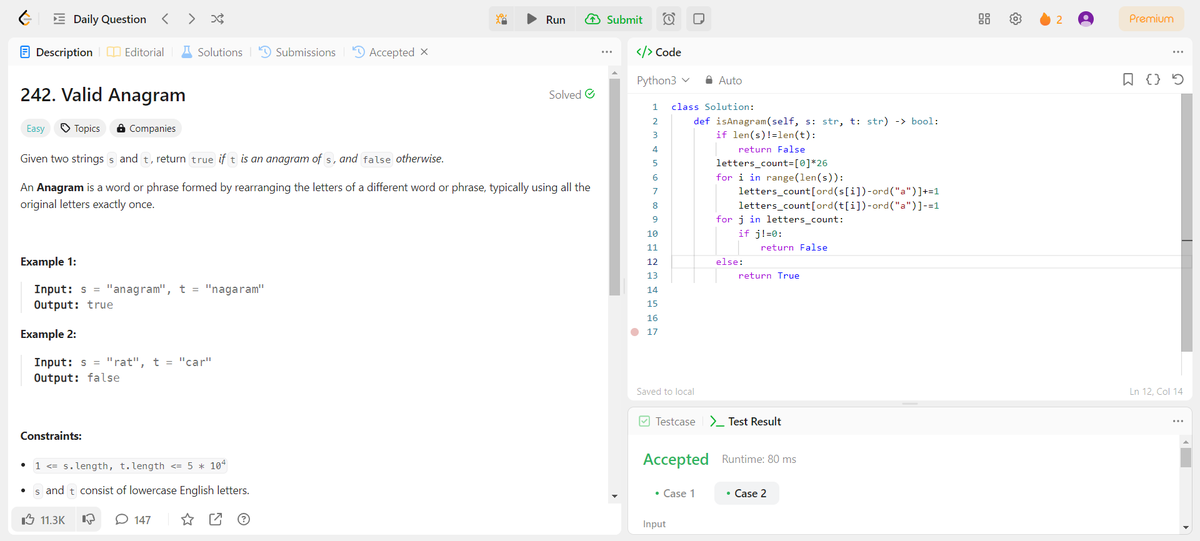Open the 147 comments

click(133, 520)
